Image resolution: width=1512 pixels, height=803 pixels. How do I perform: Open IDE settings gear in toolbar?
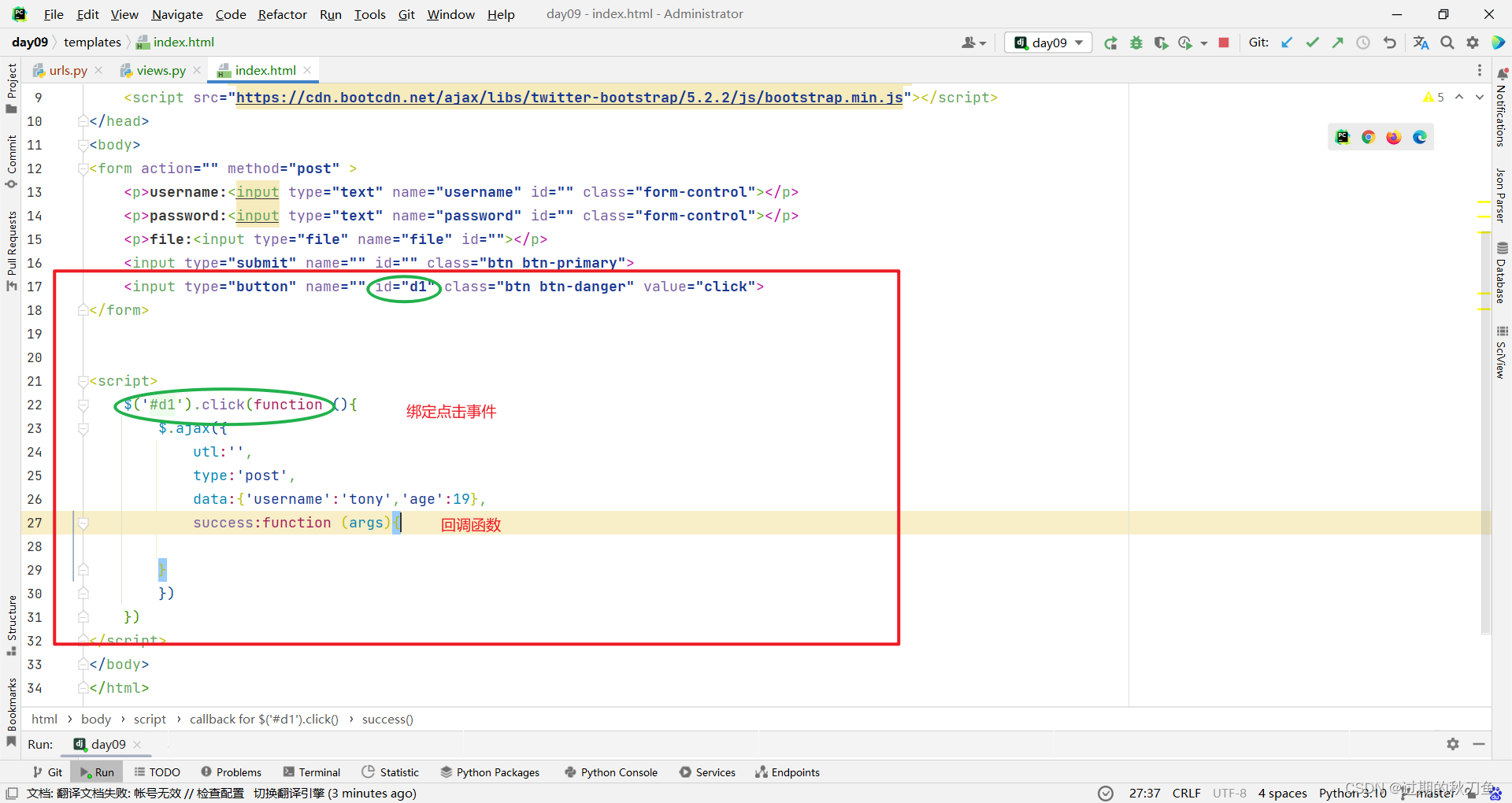click(x=1473, y=43)
